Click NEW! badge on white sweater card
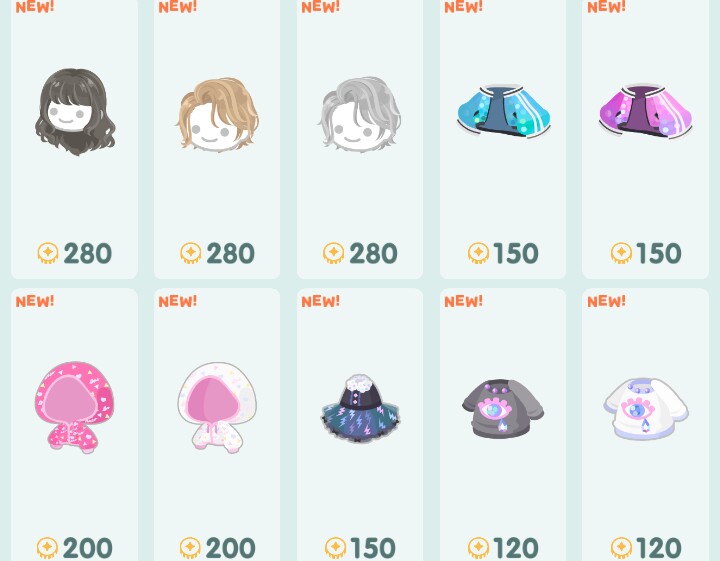The width and height of the screenshot is (720, 561). 606,301
